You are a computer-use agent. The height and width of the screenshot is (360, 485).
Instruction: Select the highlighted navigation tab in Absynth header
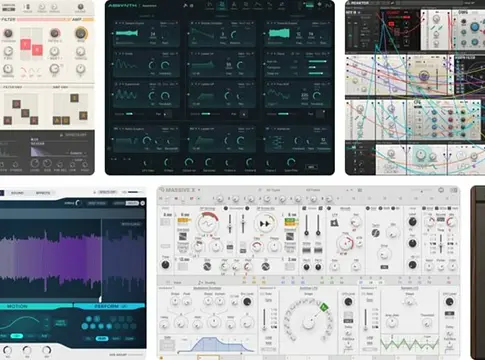tap(221, 5)
